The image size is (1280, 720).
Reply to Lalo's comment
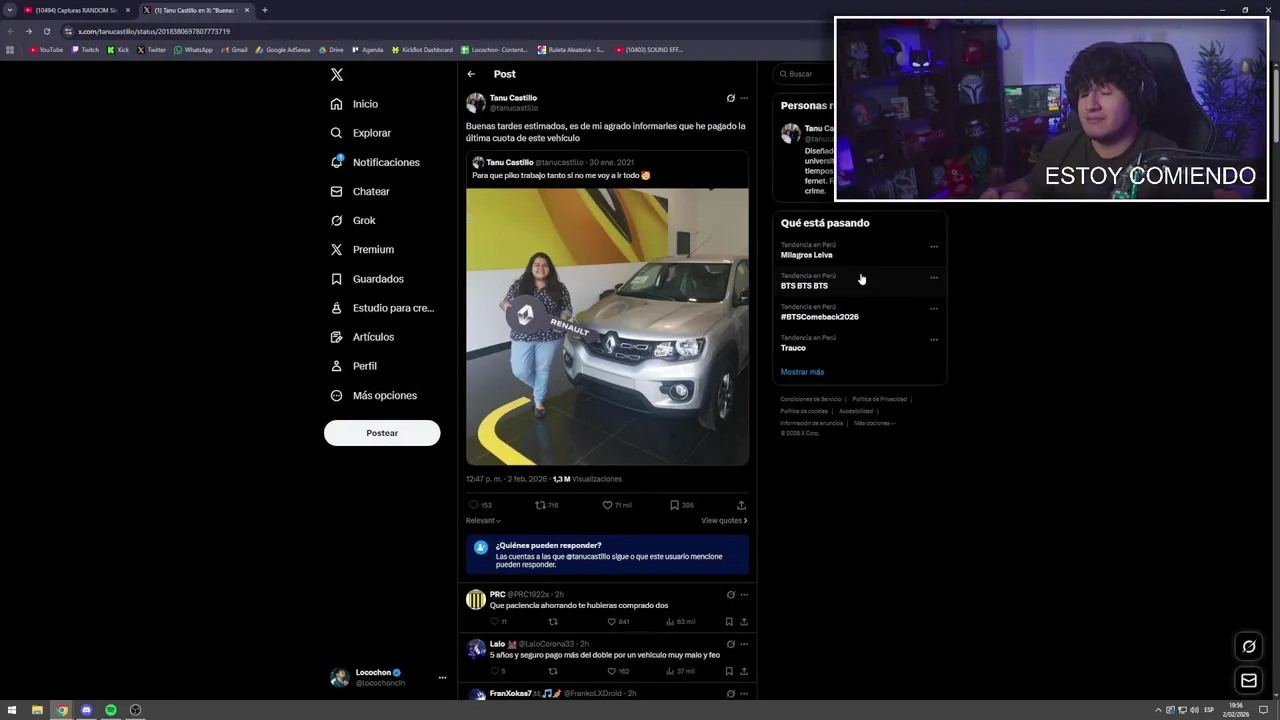[x=494, y=671]
